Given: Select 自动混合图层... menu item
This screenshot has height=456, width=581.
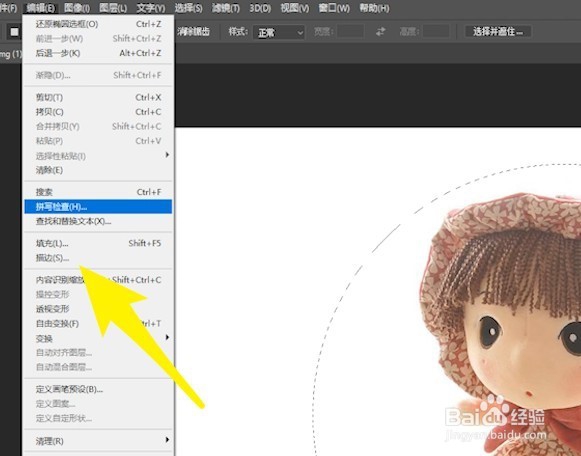Looking at the screenshot, I should 99,367.
